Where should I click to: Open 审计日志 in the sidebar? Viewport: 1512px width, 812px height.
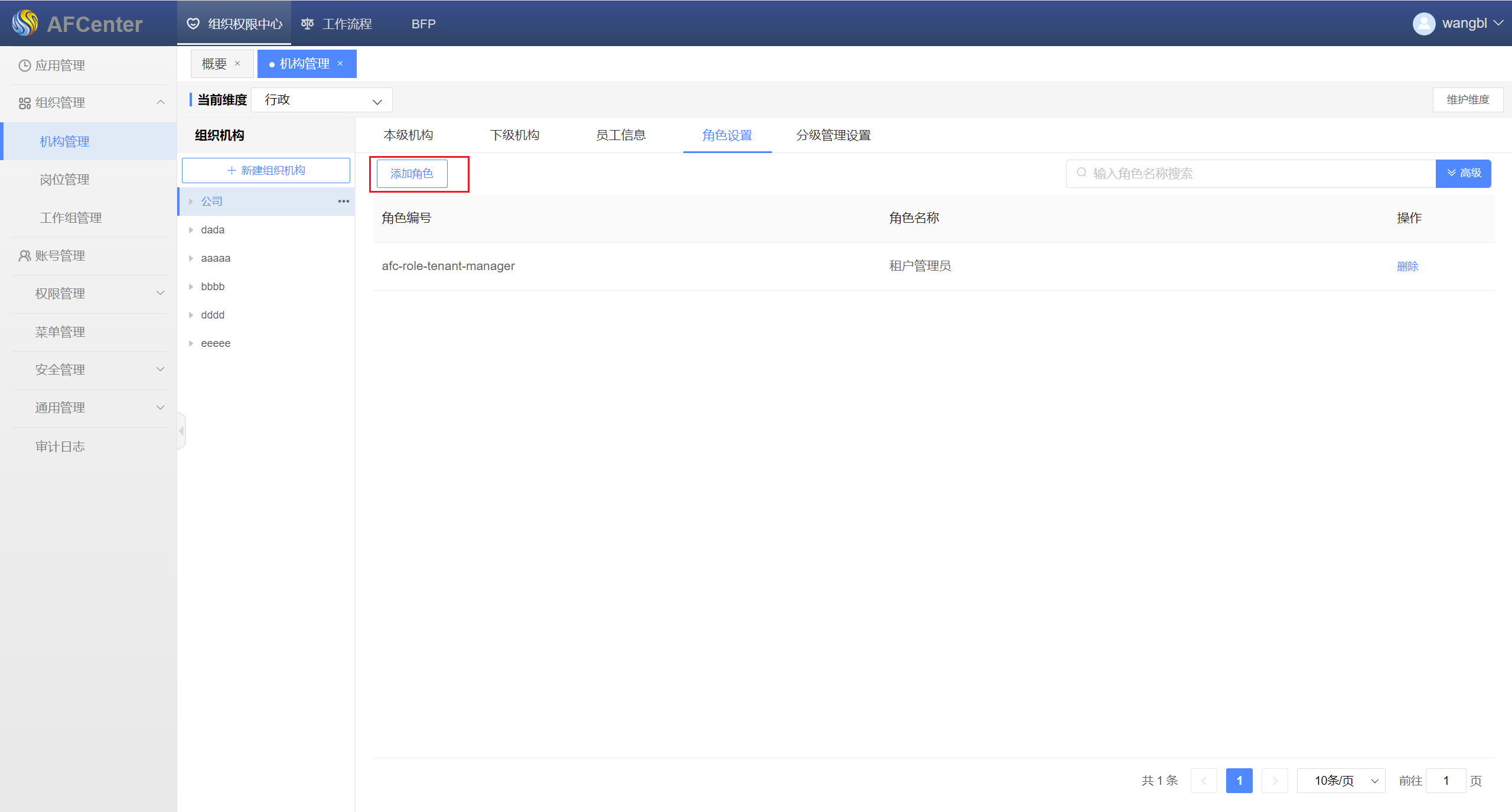89,447
